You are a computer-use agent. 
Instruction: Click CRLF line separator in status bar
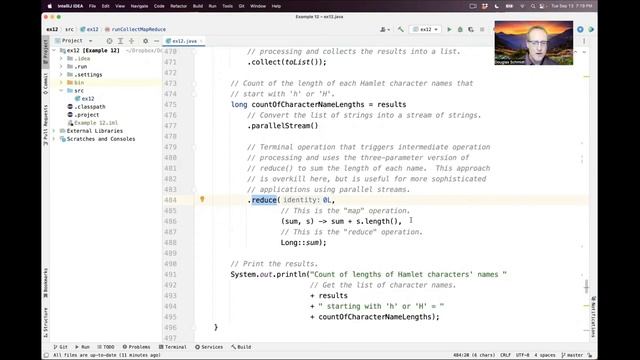tap(505, 355)
